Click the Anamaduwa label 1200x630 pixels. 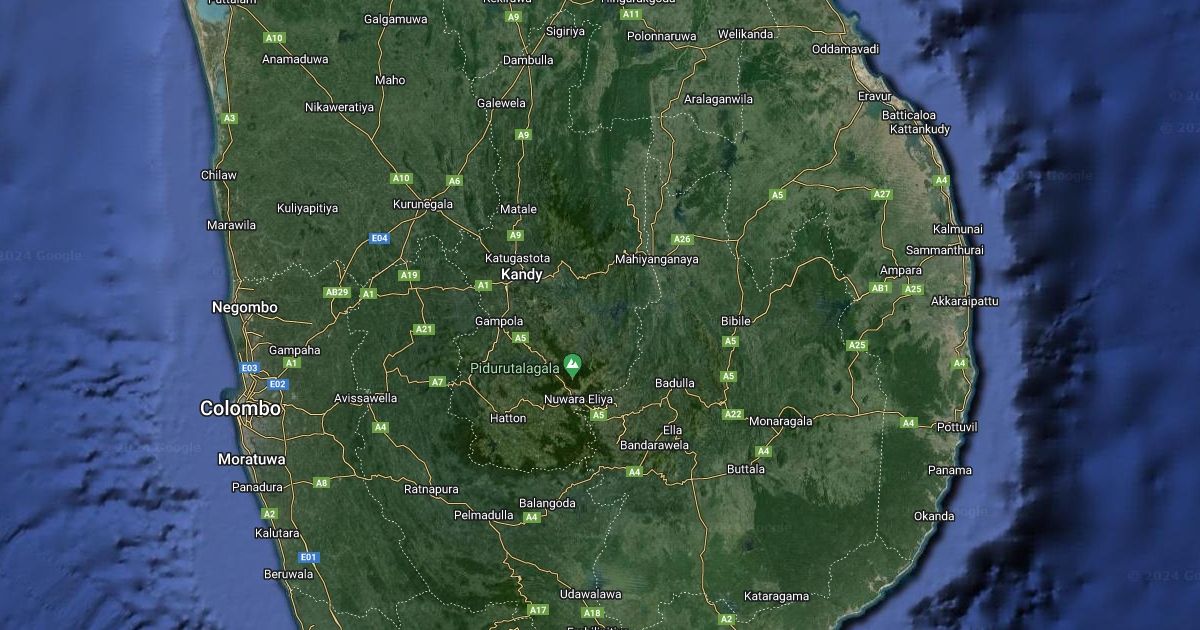tap(295, 59)
